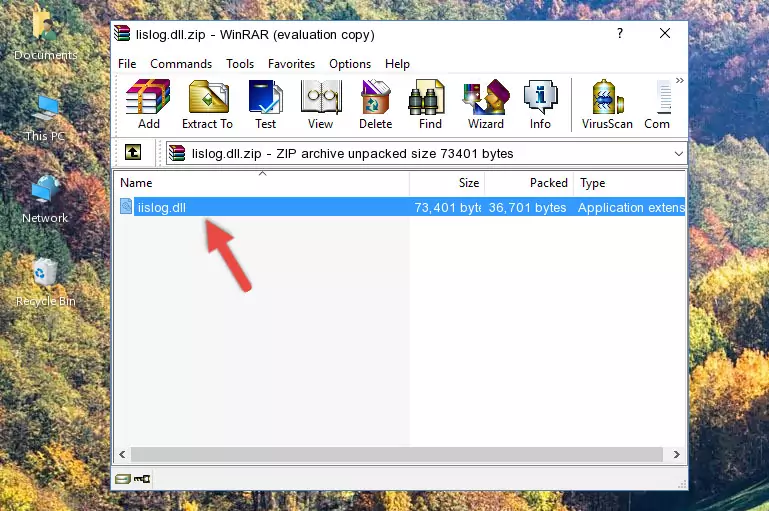This screenshot has height=511, width=769.
Task: Click the horizontal scrollbar track
Action: [397, 454]
